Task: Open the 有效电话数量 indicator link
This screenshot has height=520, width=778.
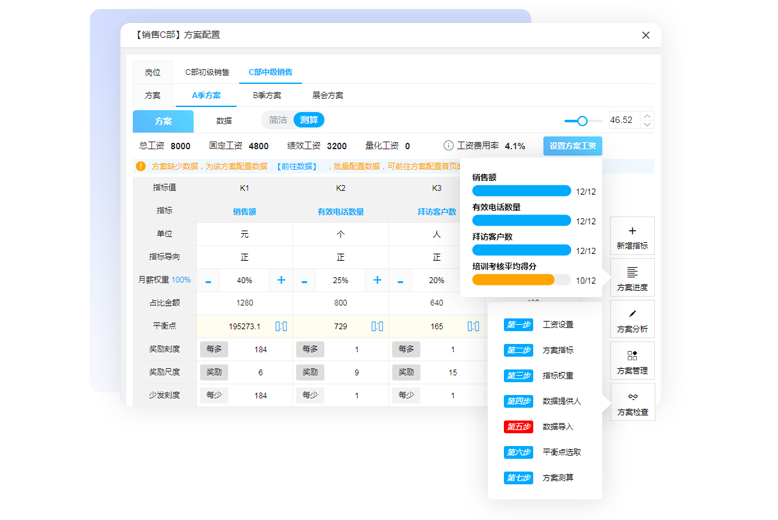Action: [x=341, y=211]
